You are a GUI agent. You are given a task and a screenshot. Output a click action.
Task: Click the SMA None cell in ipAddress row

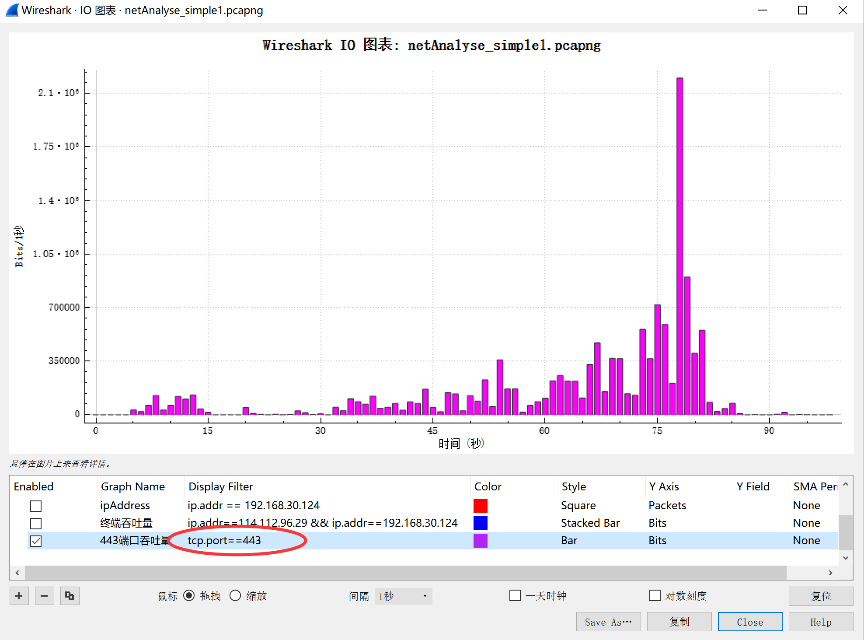pyautogui.click(x=807, y=505)
